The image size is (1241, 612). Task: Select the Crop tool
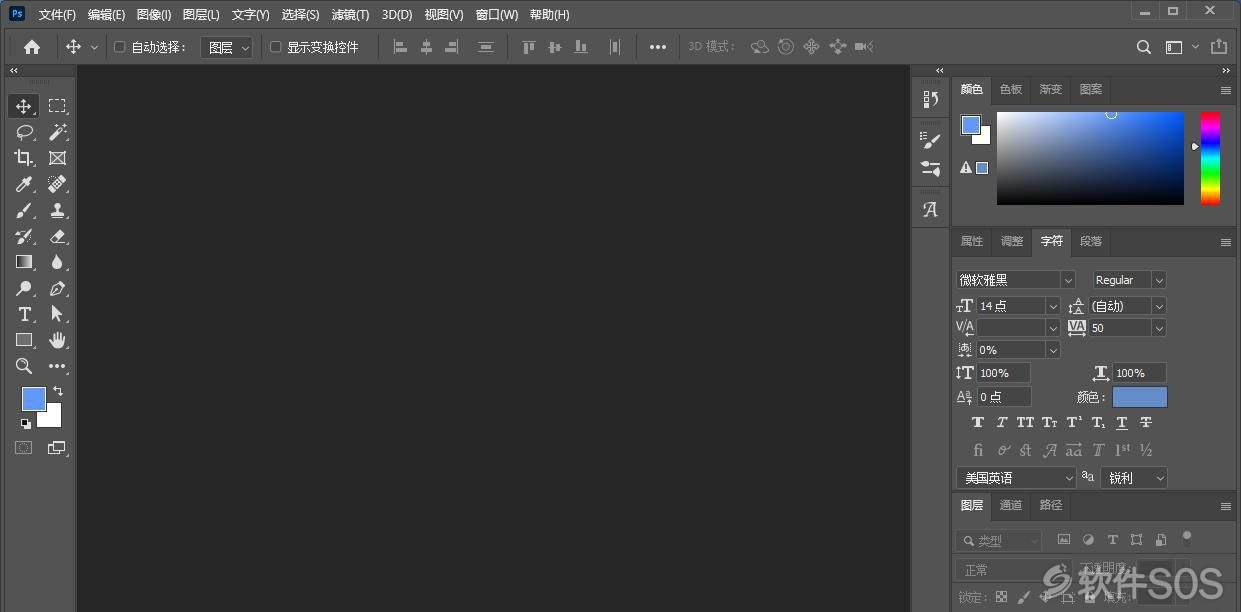(24, 158)
